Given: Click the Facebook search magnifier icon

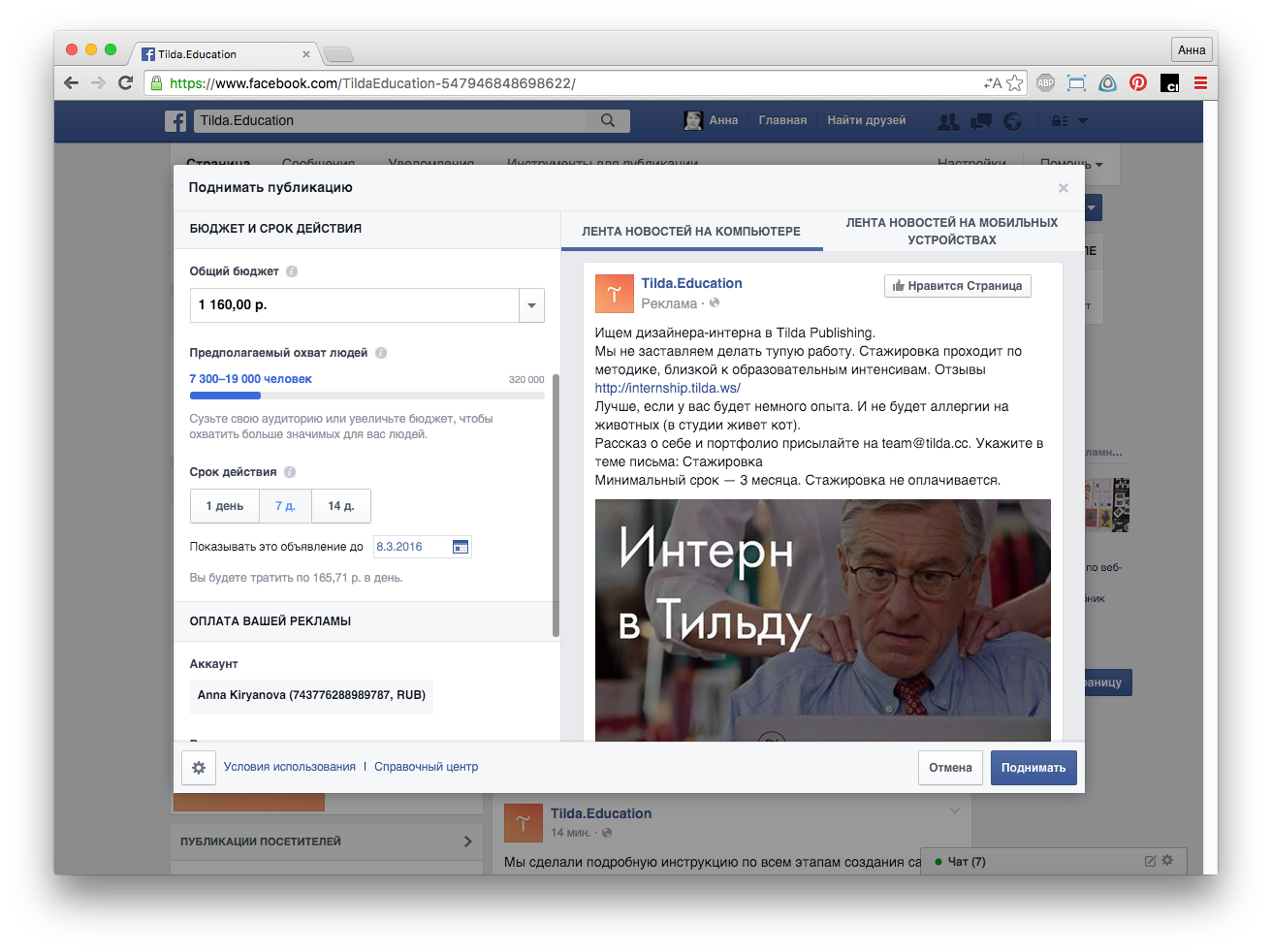Looking at the screenshot, I should click(608, 120).
